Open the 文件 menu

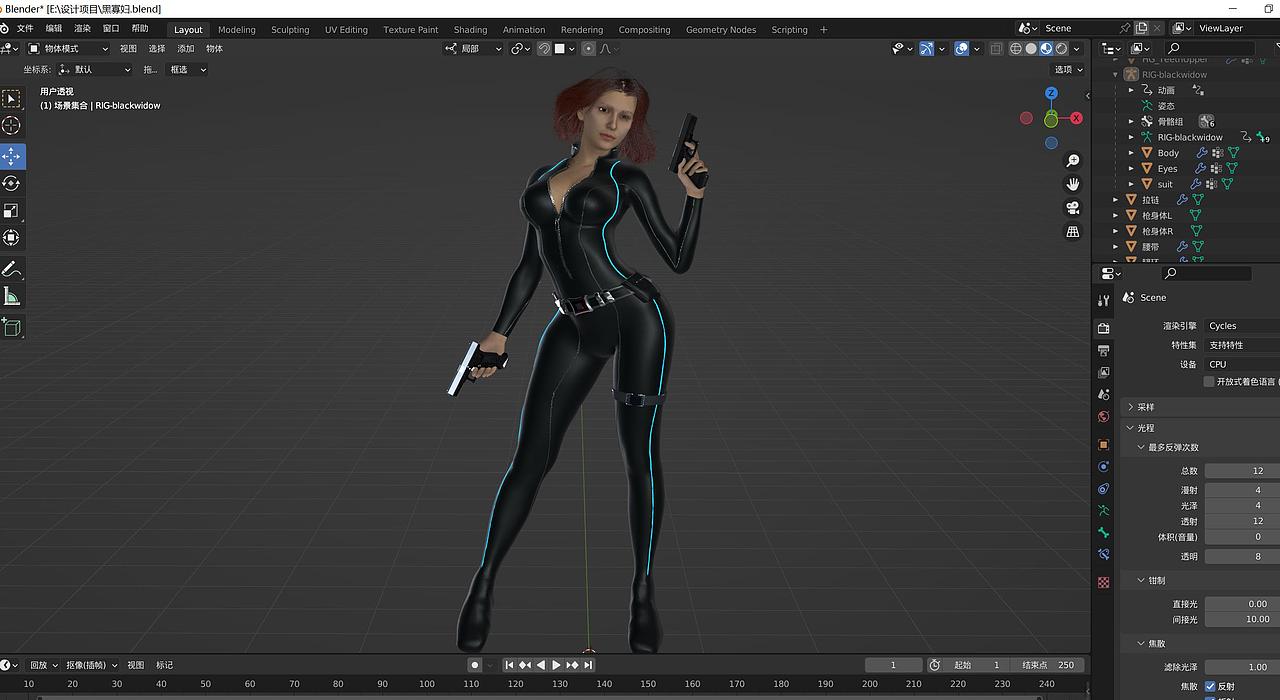25,29
